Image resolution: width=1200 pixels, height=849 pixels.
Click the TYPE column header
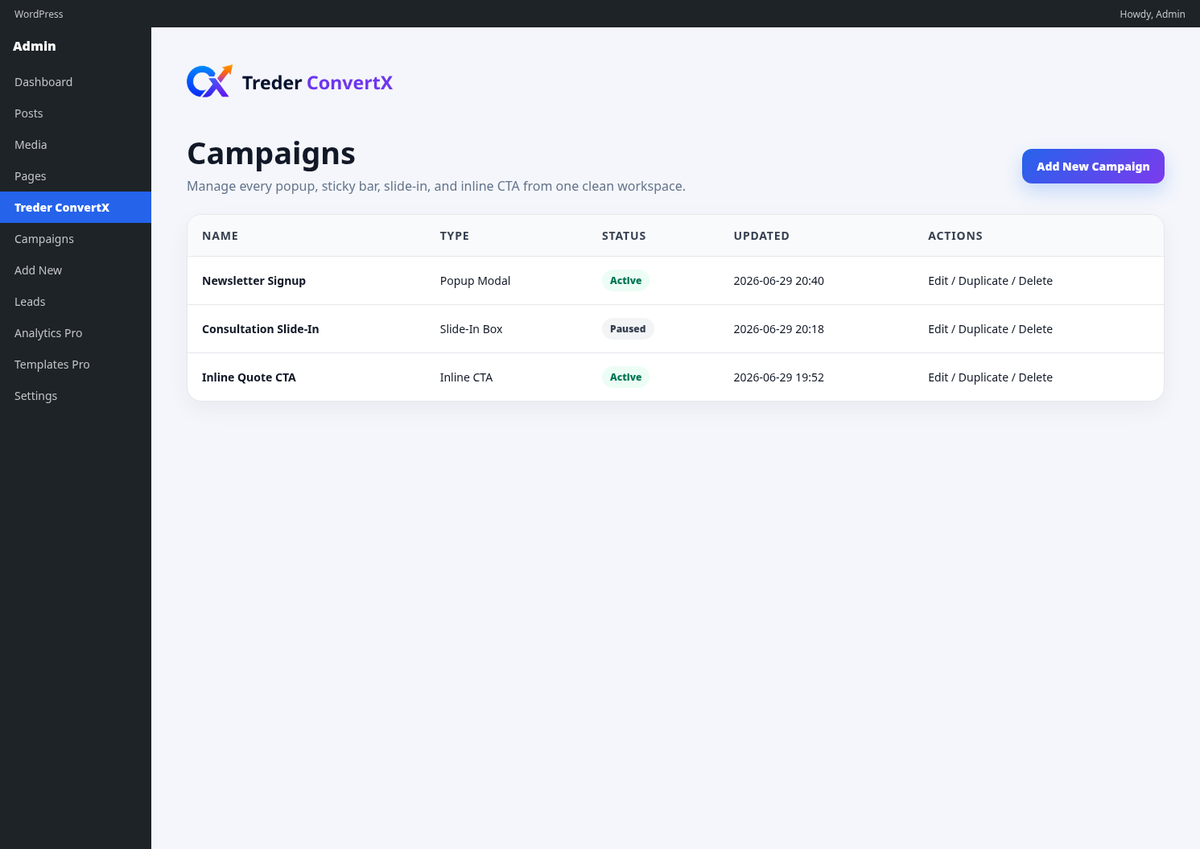point(454,236)
